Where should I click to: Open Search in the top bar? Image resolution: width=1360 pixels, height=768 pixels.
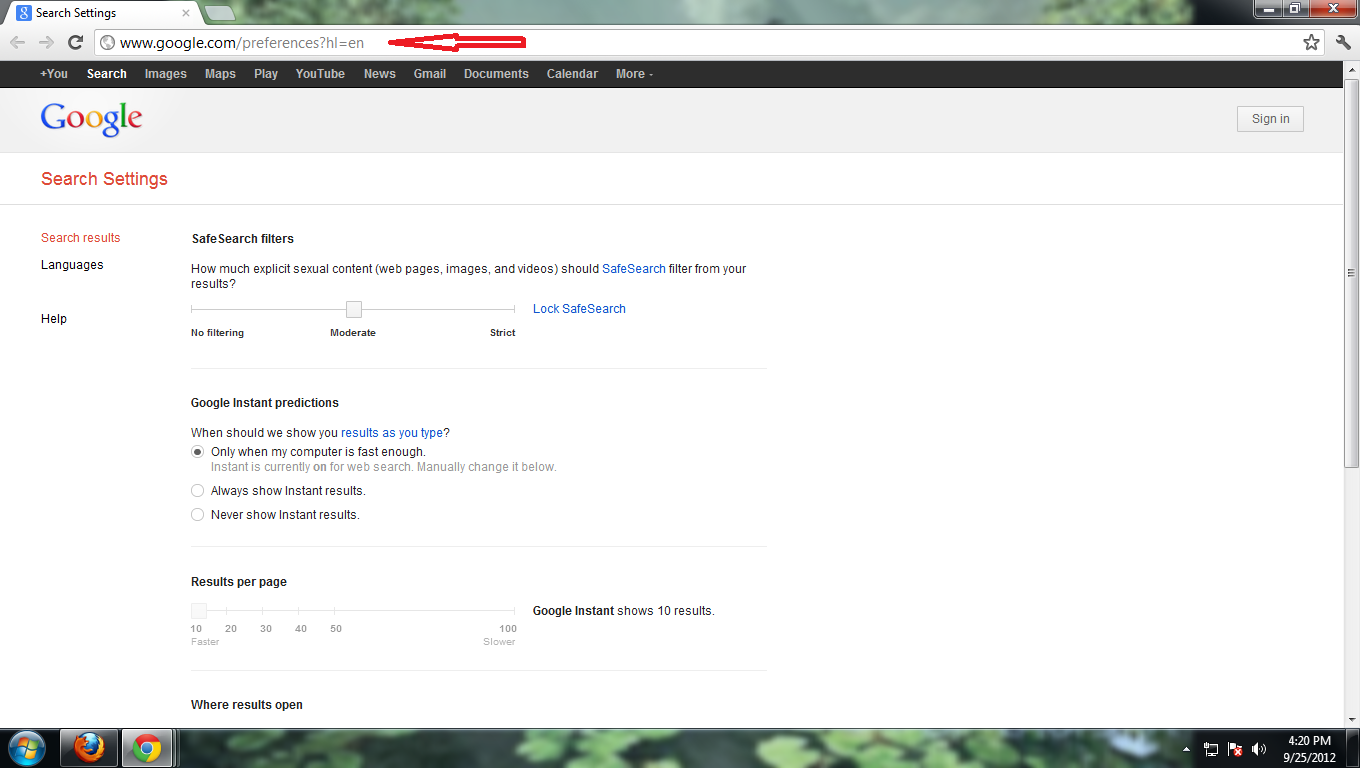pos(106,74)
